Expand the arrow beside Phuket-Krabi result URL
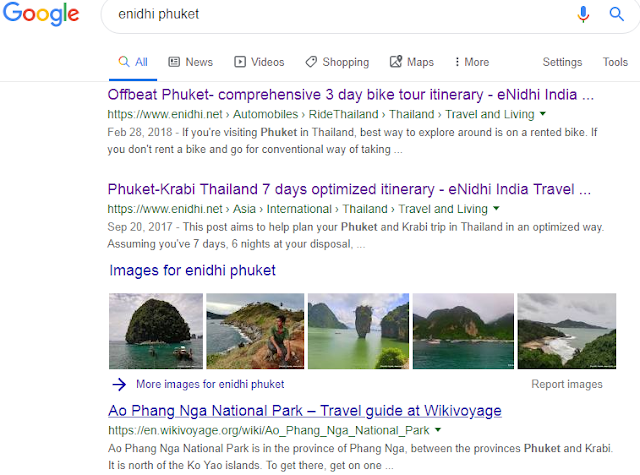This screenshot has width=640, height=475. click(x=496, y=209)
